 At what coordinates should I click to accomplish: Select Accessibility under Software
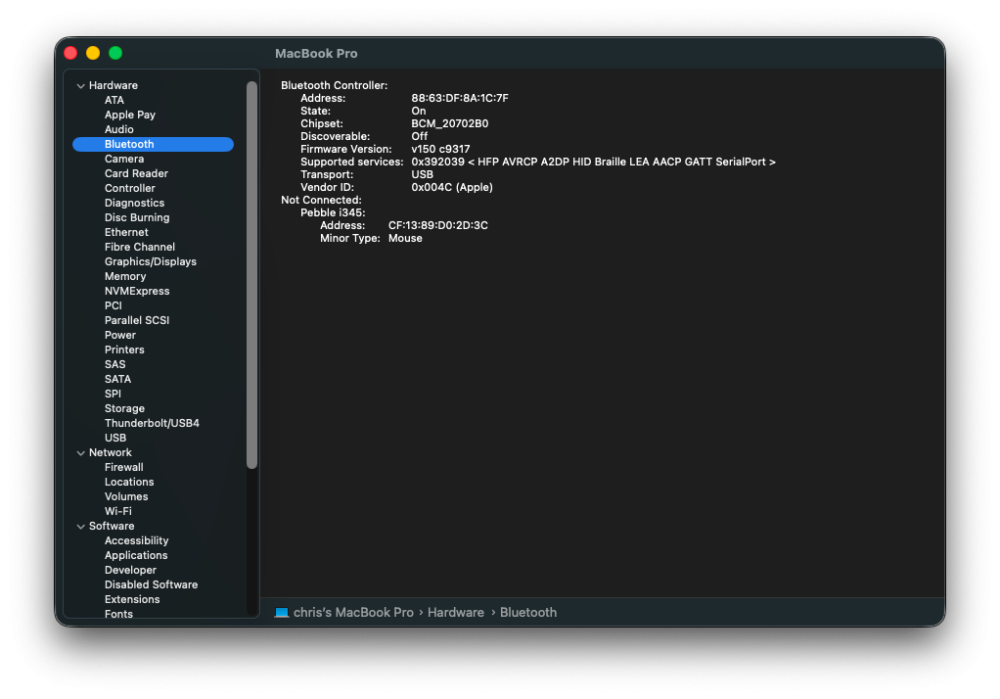tap(136, 540)
